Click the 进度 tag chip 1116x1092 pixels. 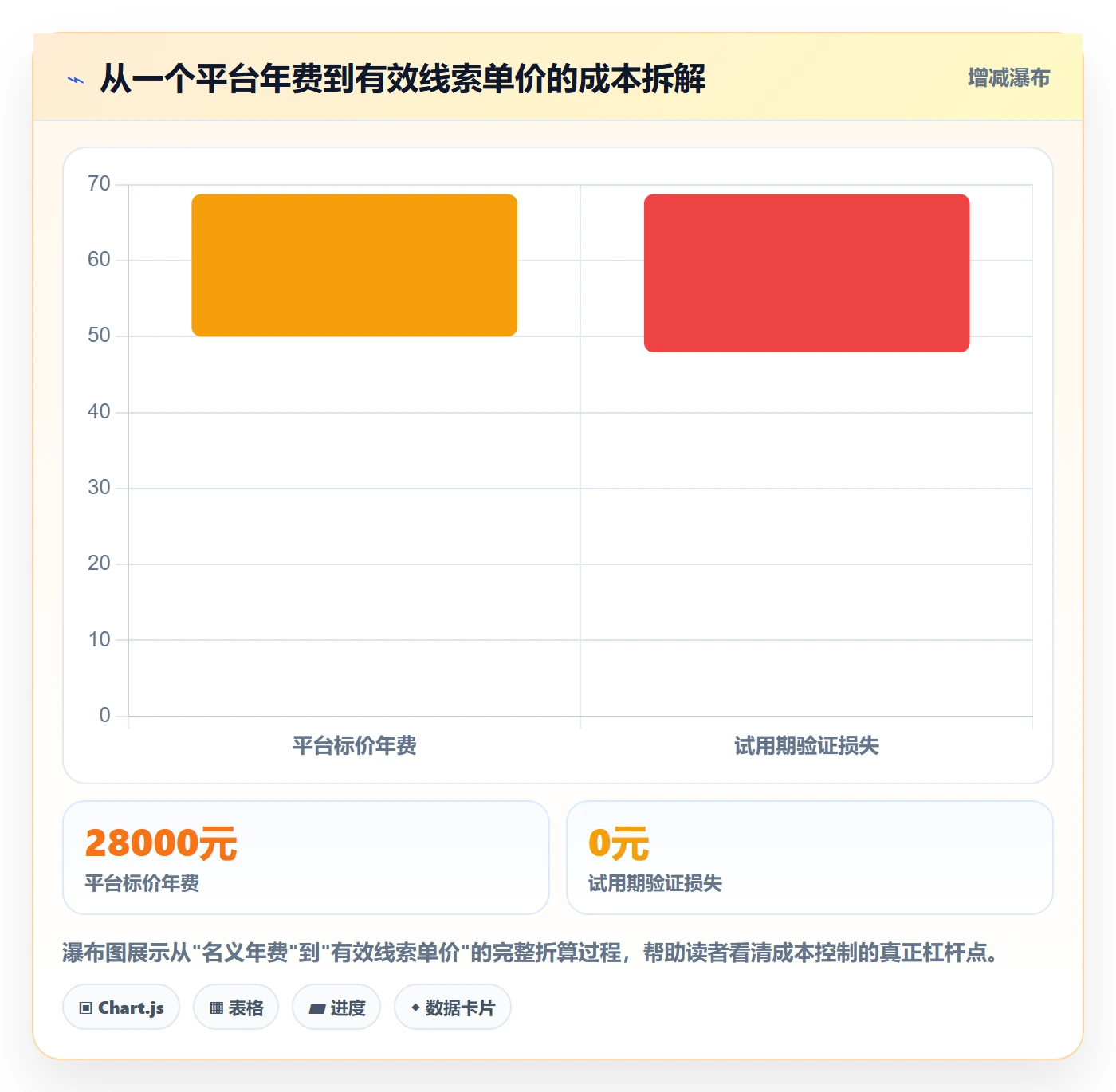(336, 1008)
